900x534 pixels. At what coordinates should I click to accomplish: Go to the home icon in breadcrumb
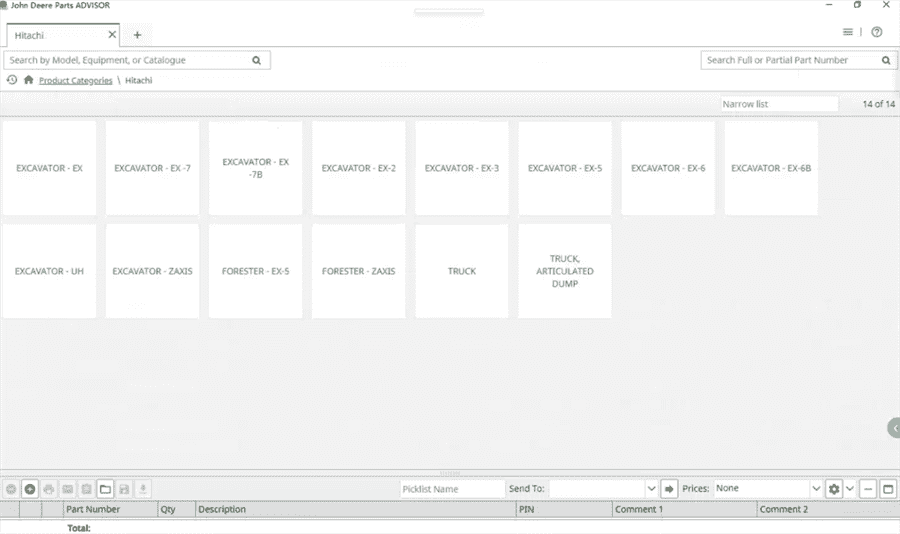[x=29, y=80]
